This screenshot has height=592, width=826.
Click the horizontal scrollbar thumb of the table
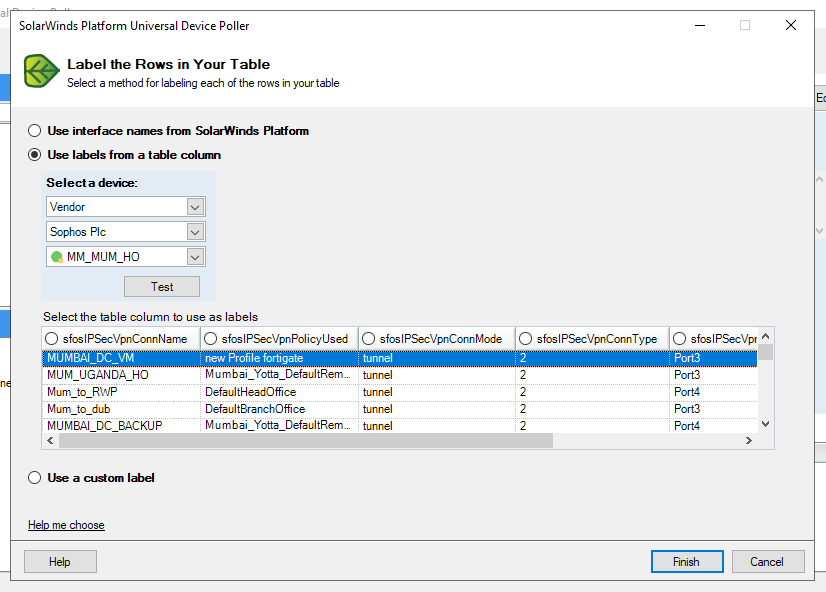click(x=306, y=441)
